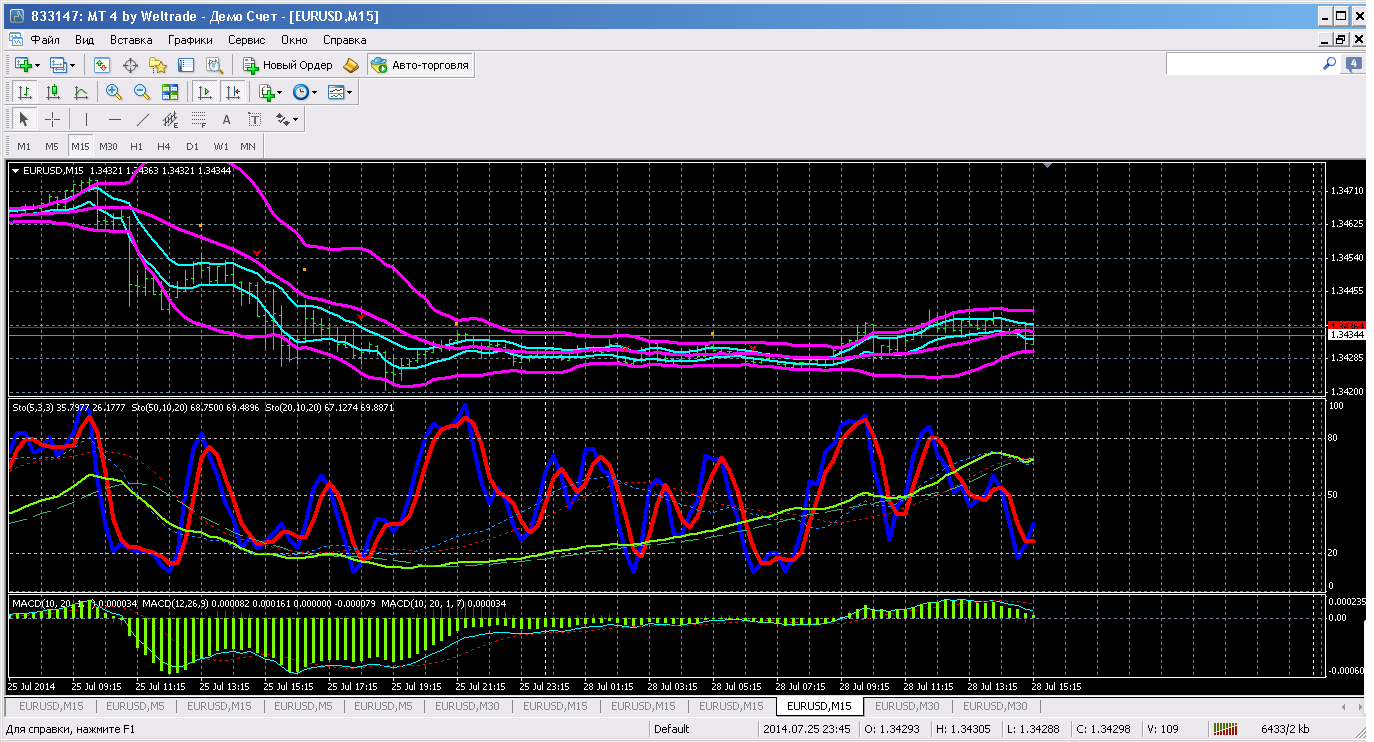The height and width of the screenshot is (742, 1374).
Task: Toggle the Авто-торговля auto-trading button
Action: coord(420,65)
